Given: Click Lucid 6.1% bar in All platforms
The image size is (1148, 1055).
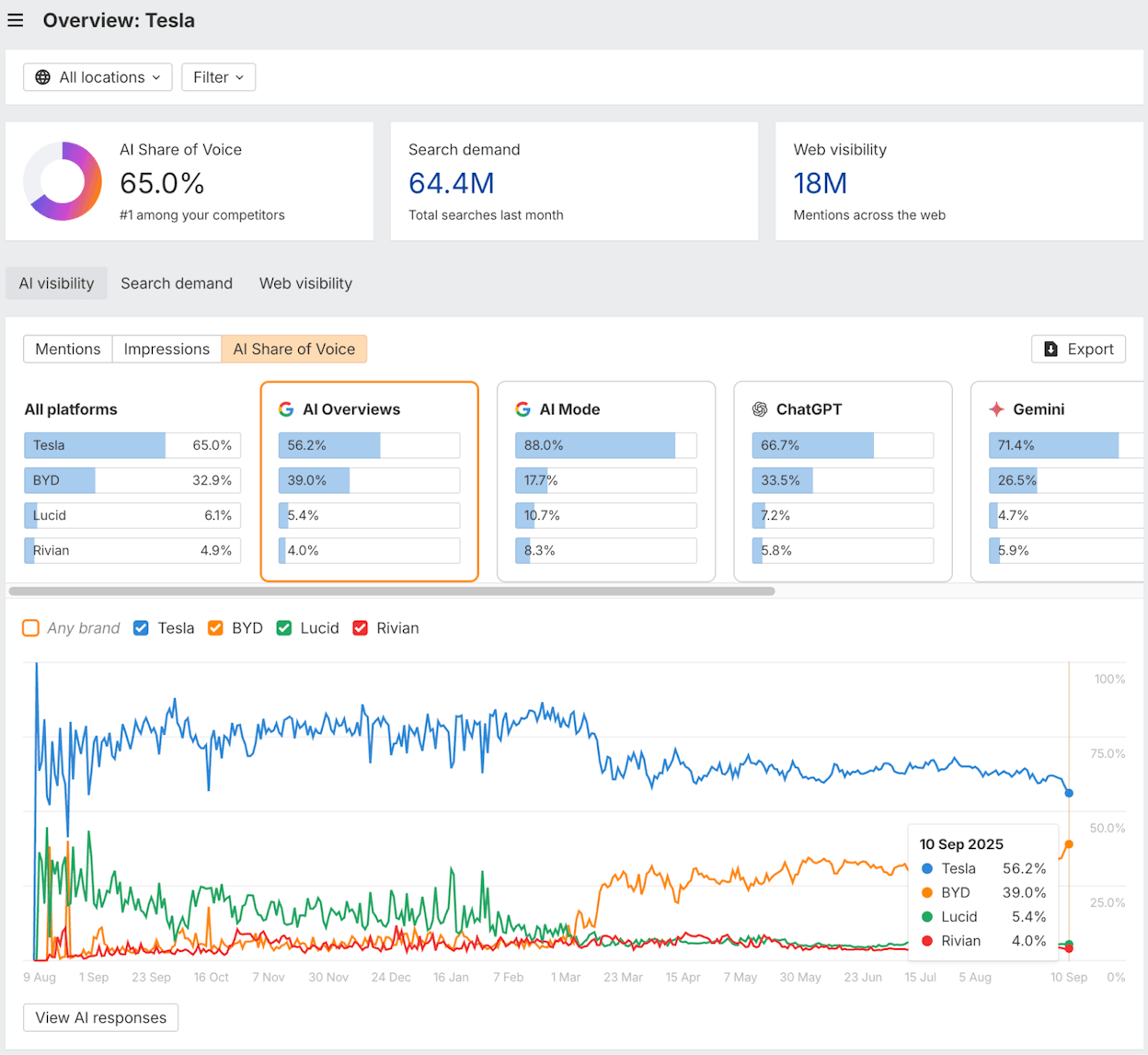Looking at the screenshot, I should point(132,515).
